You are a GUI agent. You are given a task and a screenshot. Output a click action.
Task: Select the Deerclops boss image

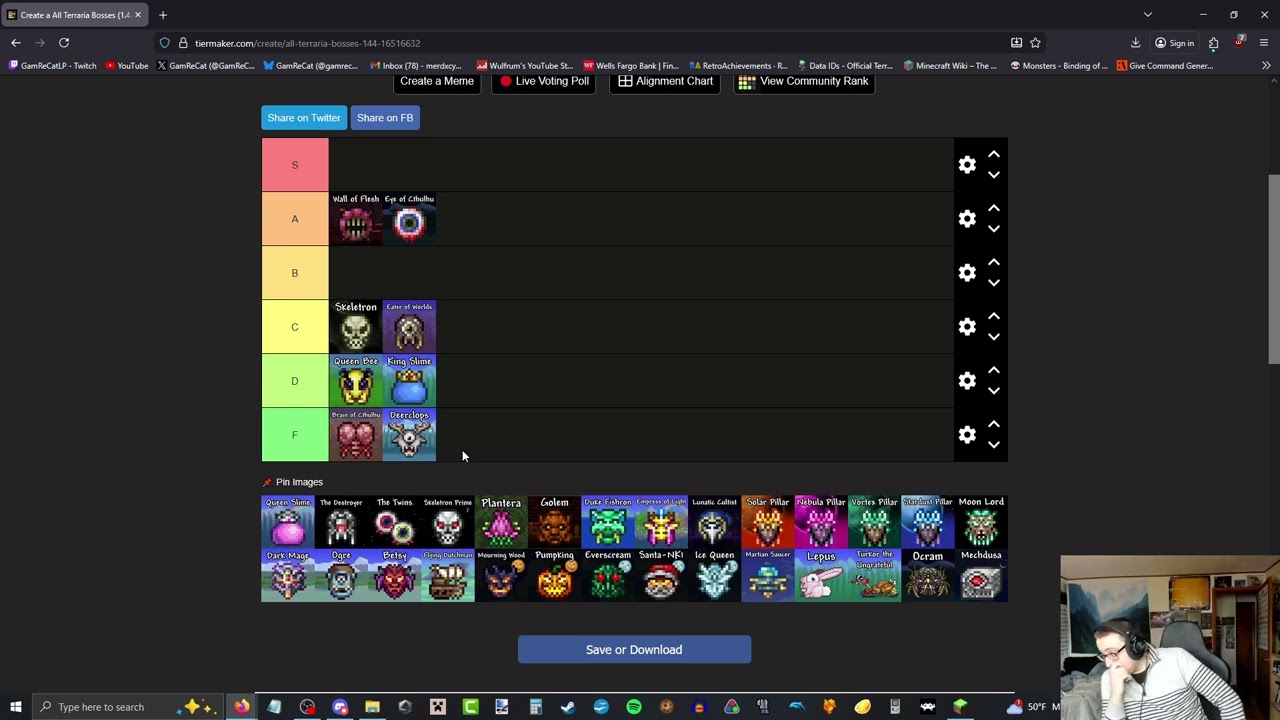pos(409,435)
